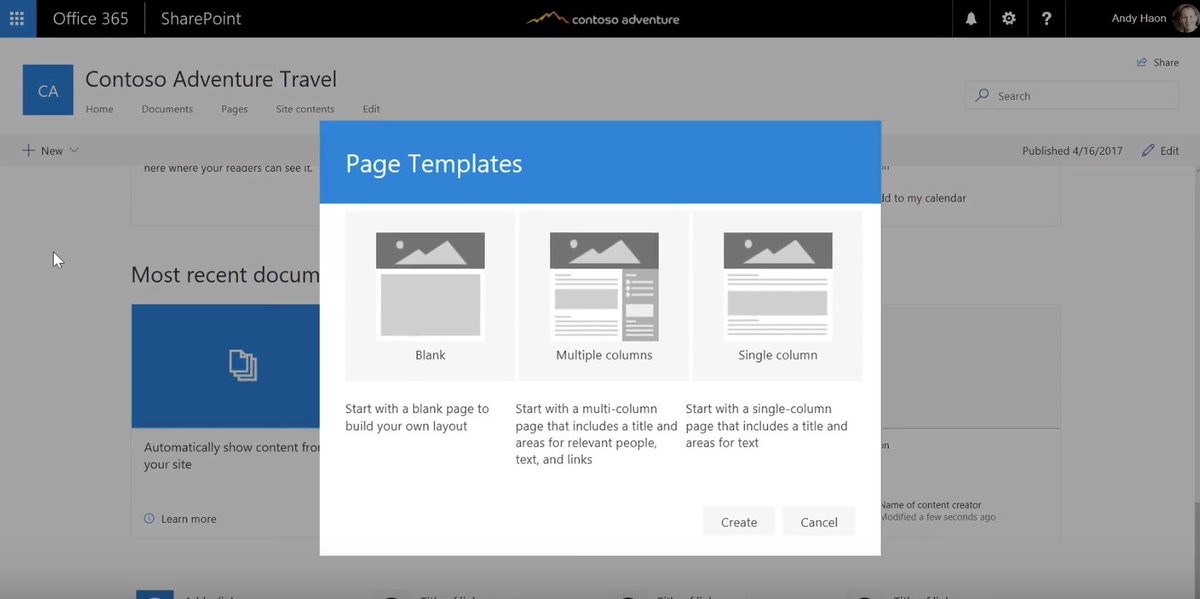Open the Home navigation item
1200x599 pixels.
pos(99,109)
